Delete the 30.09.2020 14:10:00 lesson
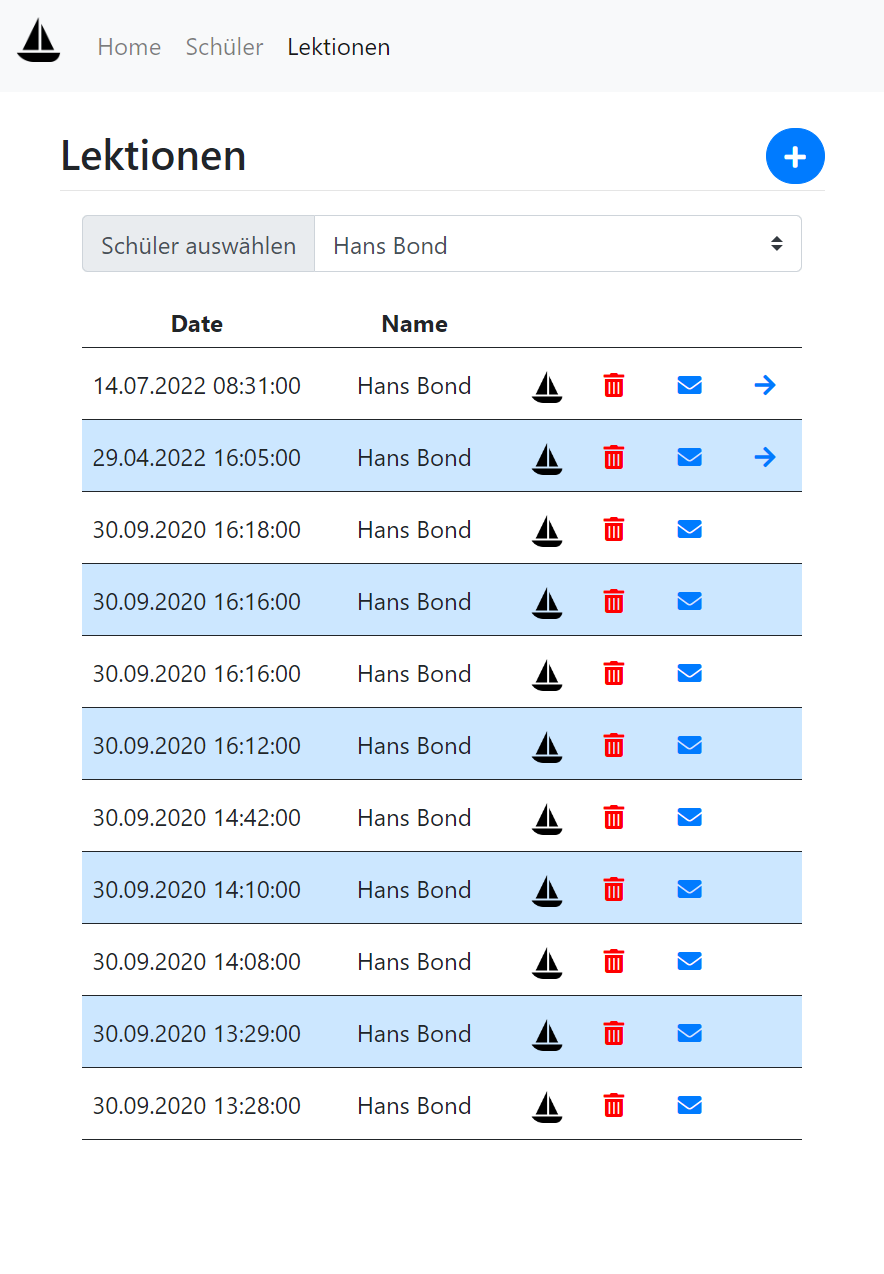884x1274 pixels. tap(614, 889)
